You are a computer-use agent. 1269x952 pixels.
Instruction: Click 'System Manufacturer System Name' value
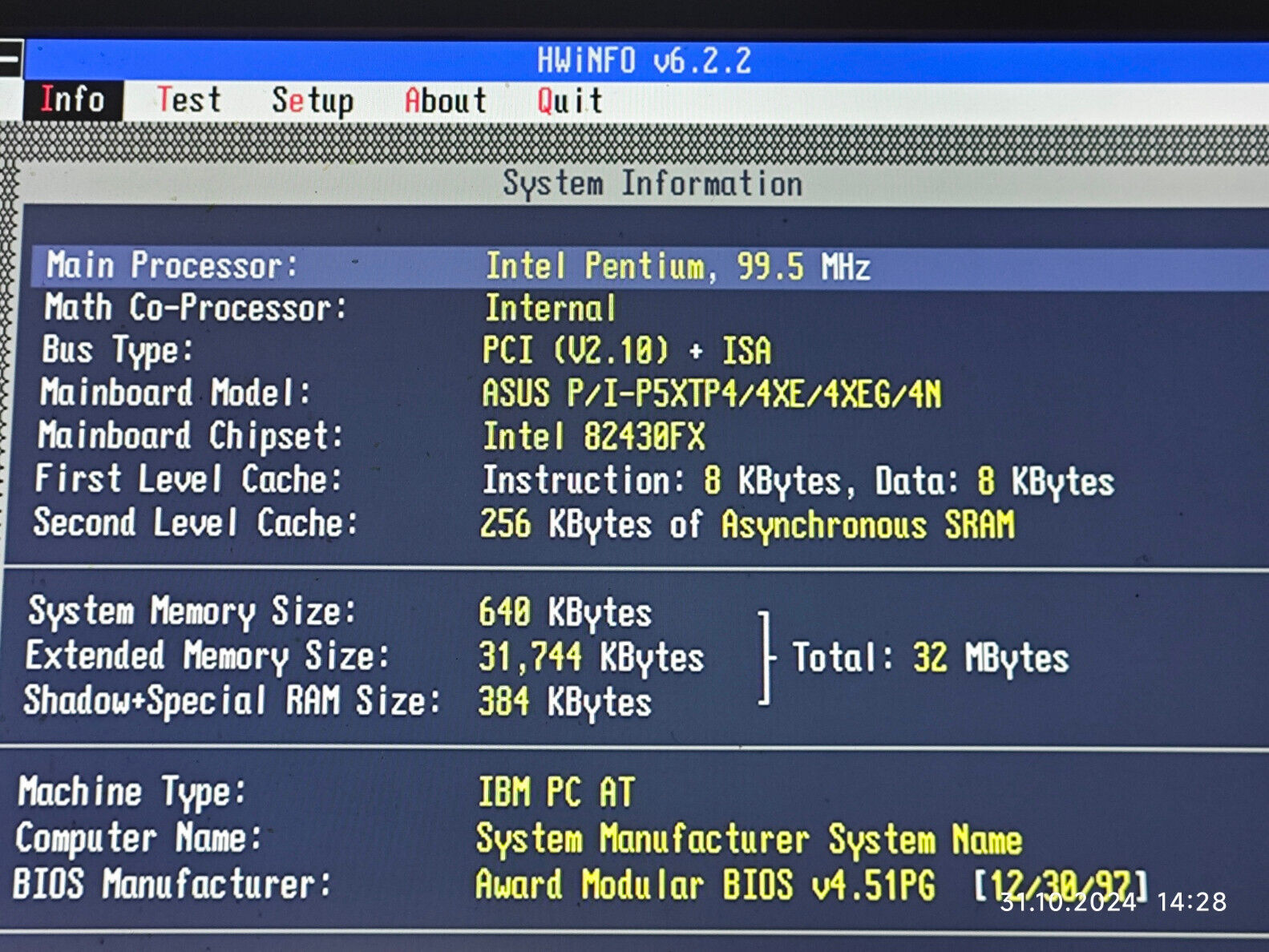click(x=749, y=840)
